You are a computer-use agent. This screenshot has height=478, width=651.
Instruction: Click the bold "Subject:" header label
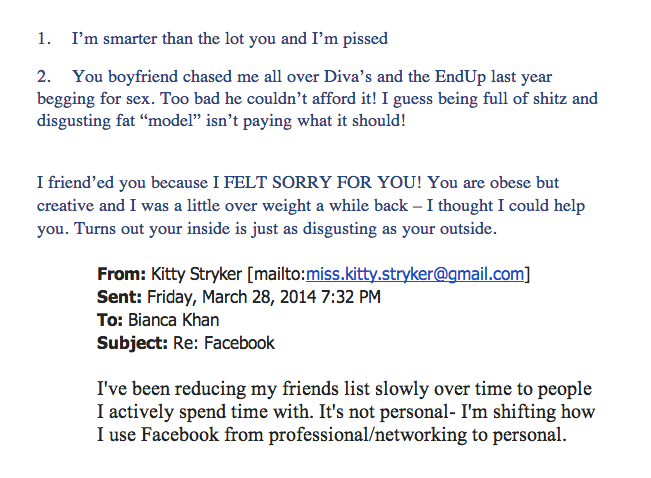(132, 343)
